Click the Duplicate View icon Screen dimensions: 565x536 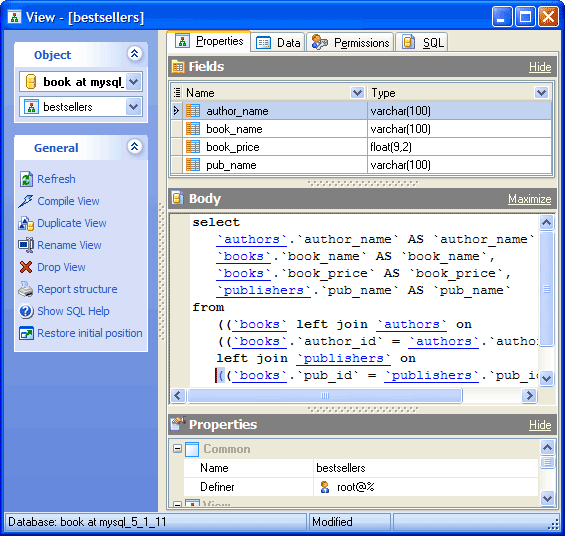coord(26,223)
